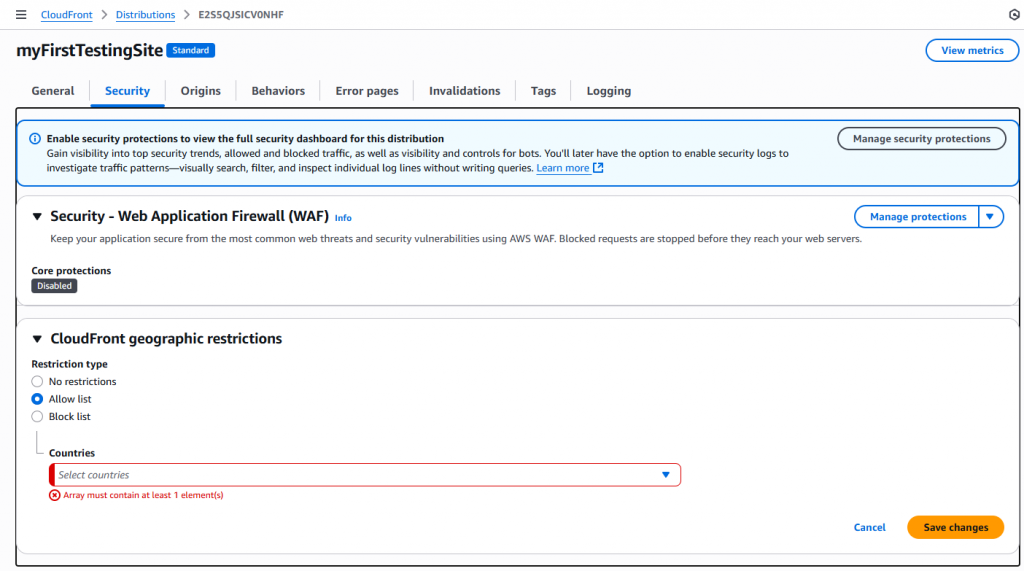Go to CloudFront breadcrumb link
Viewport: 1024px width, 571px height.
(x=67, y=14)
